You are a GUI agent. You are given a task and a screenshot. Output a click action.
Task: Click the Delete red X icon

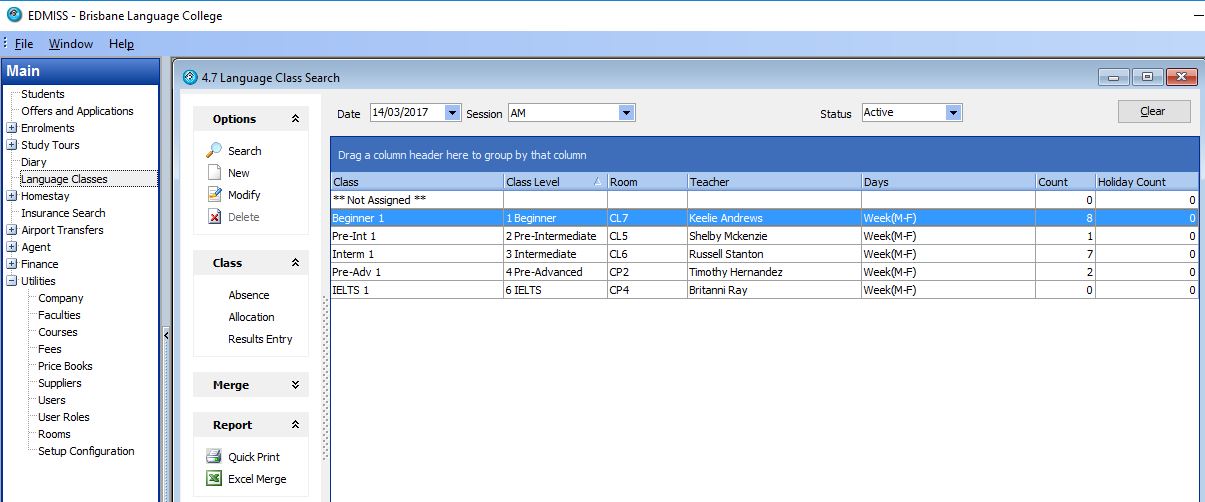click(214, 217)
